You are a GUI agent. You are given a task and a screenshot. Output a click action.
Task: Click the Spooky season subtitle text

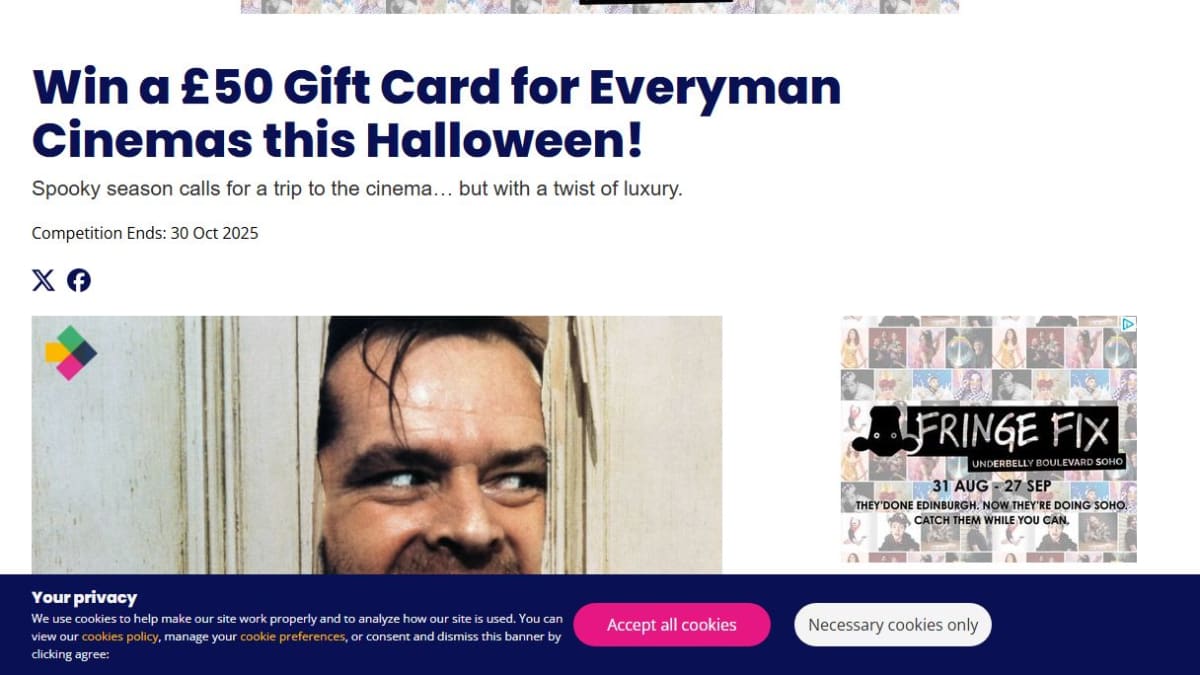(357, 188)
